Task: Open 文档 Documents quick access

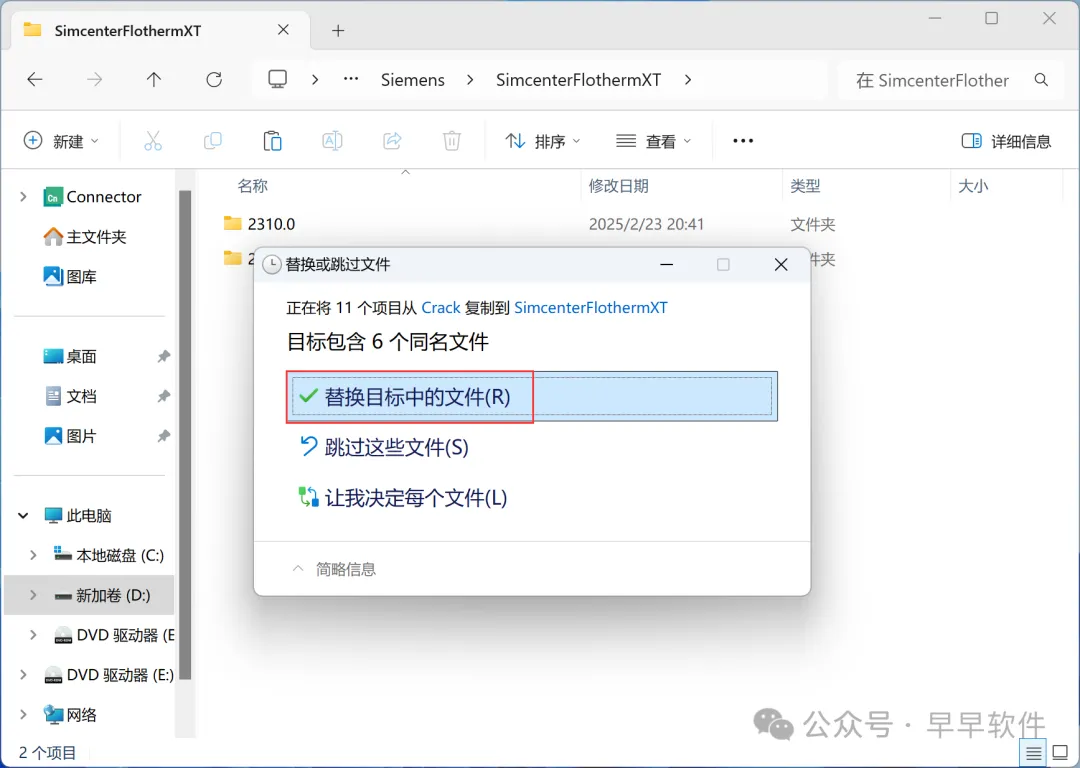Action: click(x=70, y=397)
